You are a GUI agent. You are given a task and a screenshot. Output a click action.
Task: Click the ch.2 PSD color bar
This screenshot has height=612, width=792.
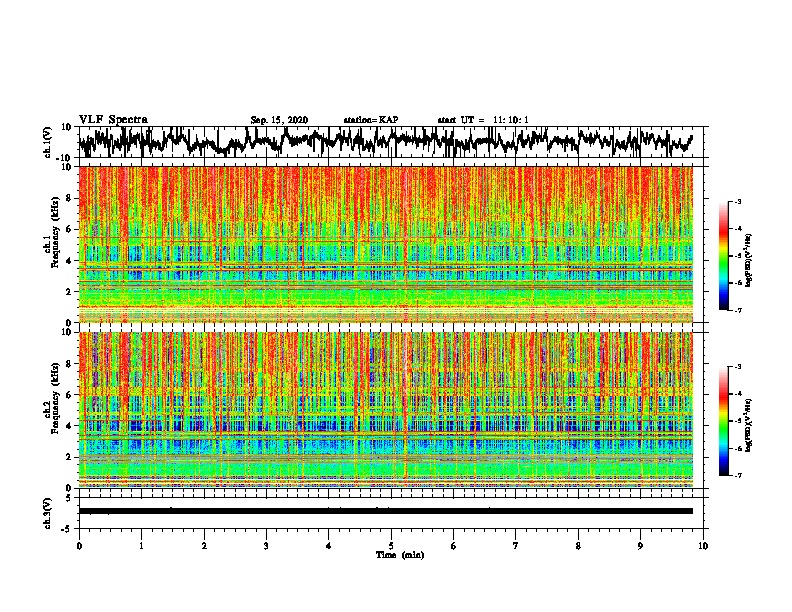(723, 421)
